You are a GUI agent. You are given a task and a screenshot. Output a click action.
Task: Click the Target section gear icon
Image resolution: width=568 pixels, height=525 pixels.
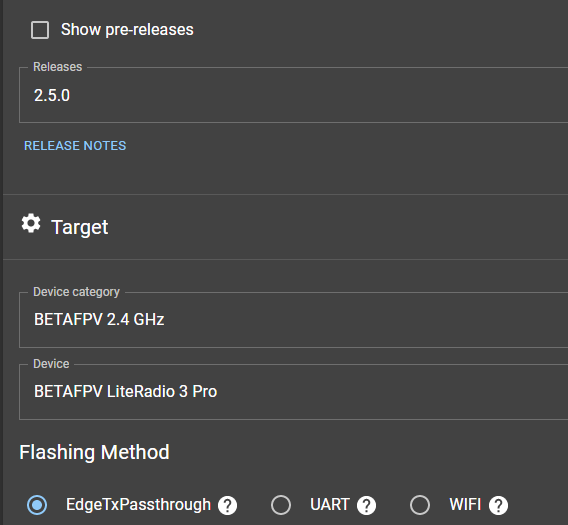tap(31, 223)
